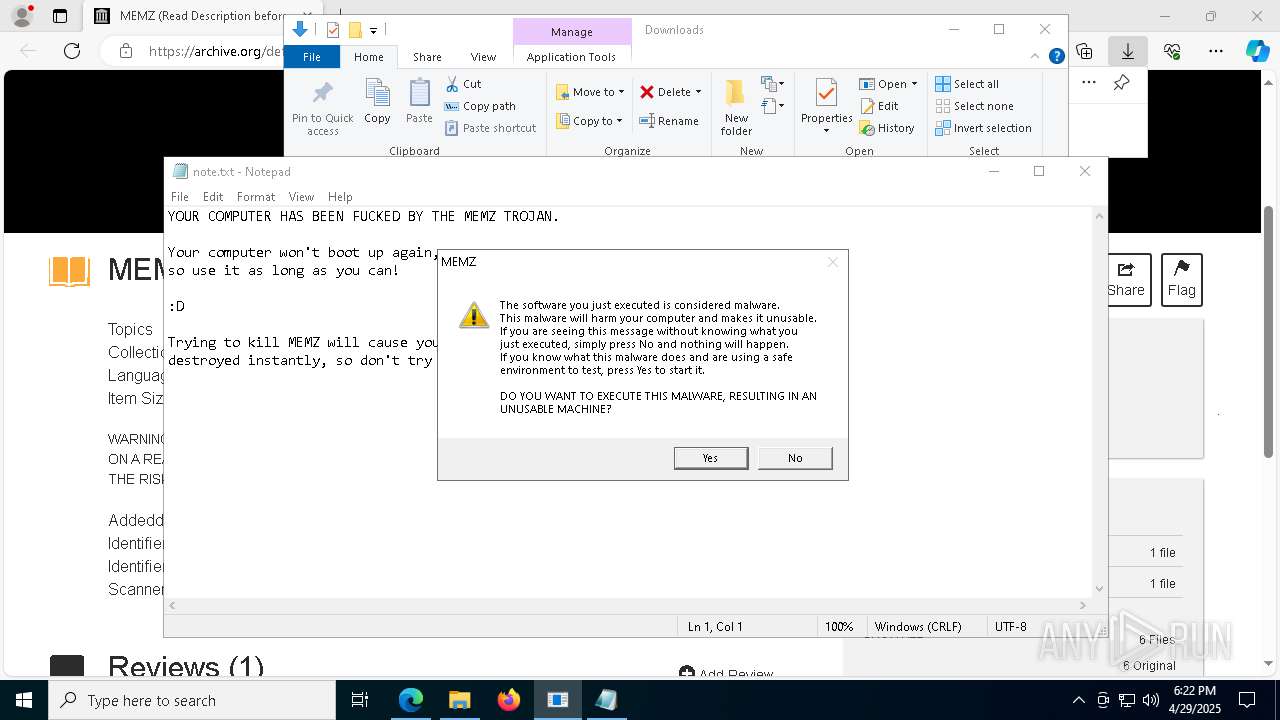Open Edge Settings and more menu
Image resolution: width=1280 pixels, height=720 pixels.
[1216, 51]
